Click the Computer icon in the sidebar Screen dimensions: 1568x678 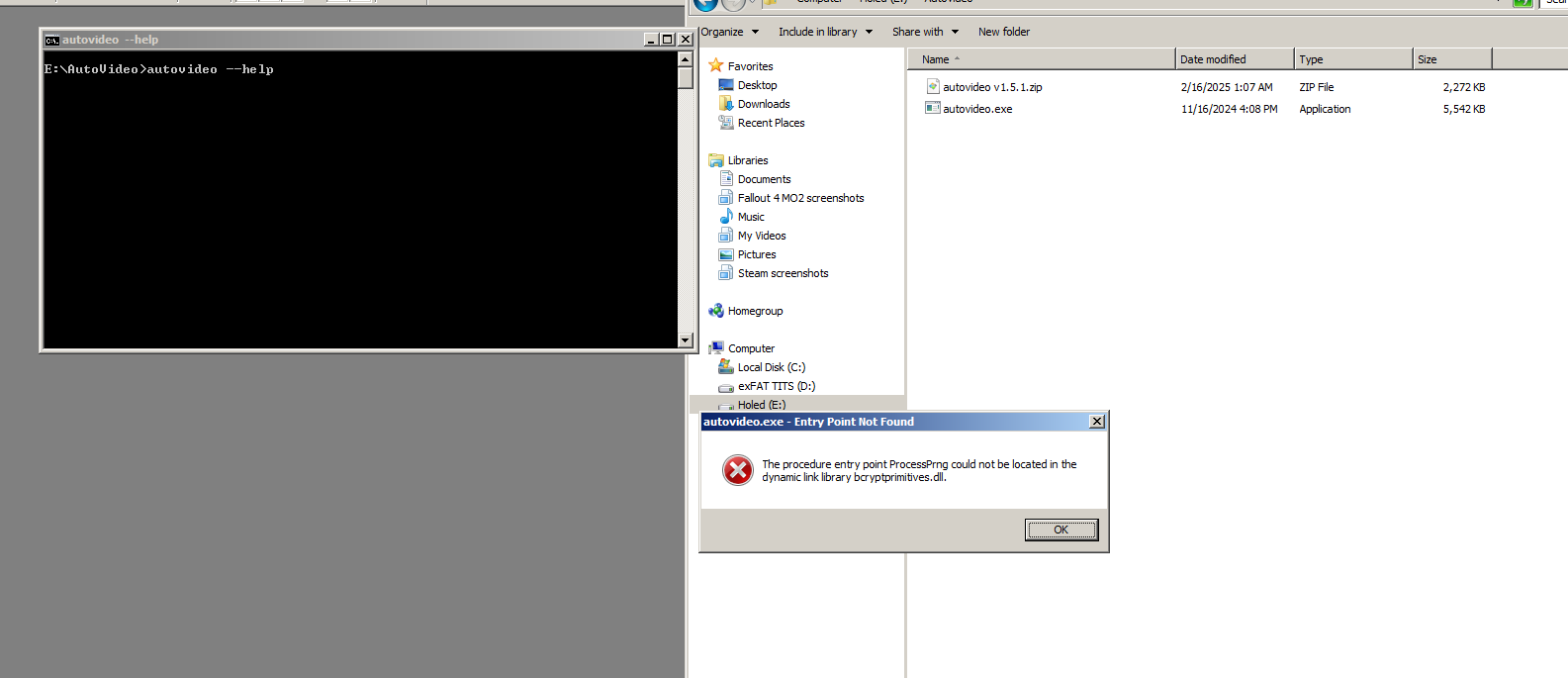pos(716,347)
